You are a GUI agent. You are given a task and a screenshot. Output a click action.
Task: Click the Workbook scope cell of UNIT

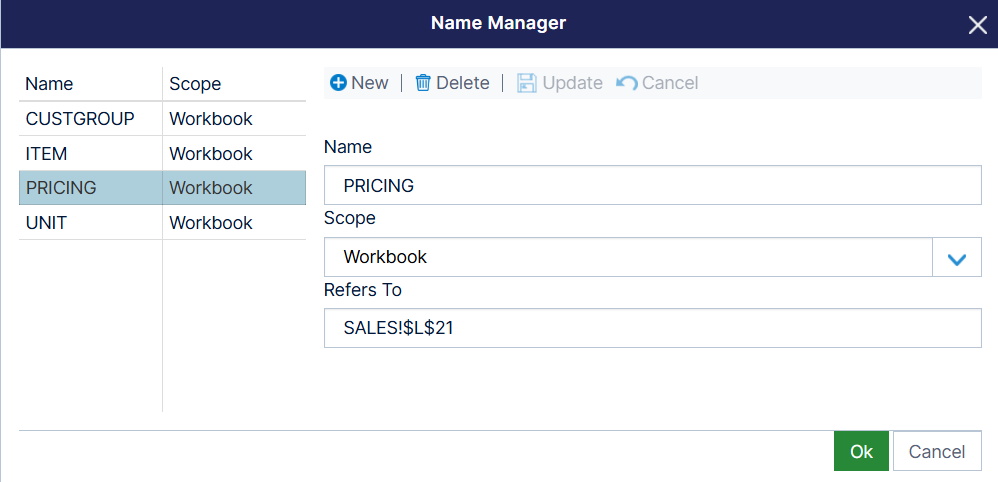point(234,223)
